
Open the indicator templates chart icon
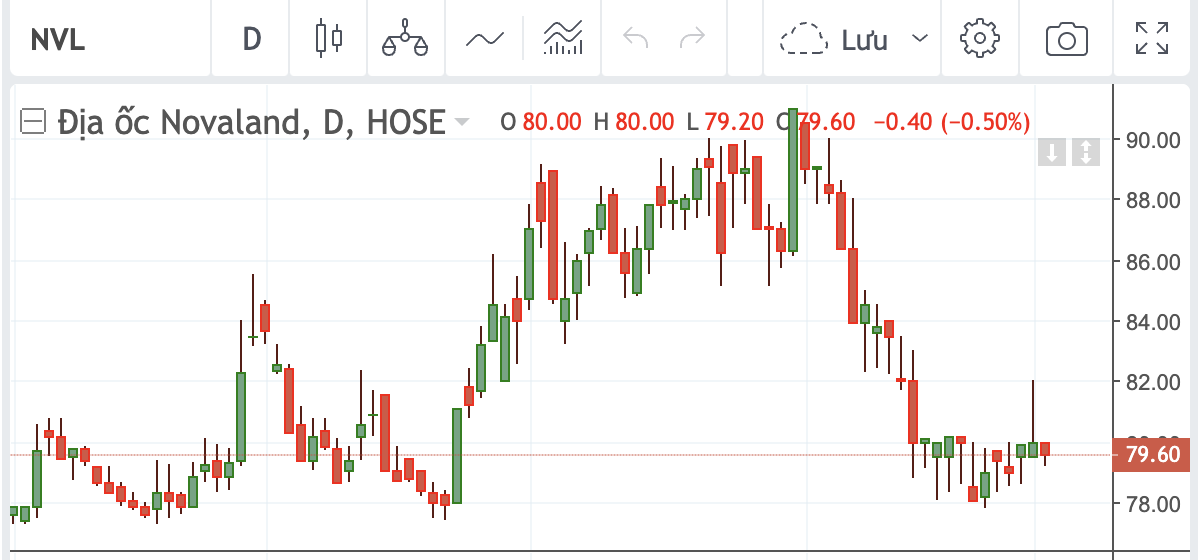point(563,37)
